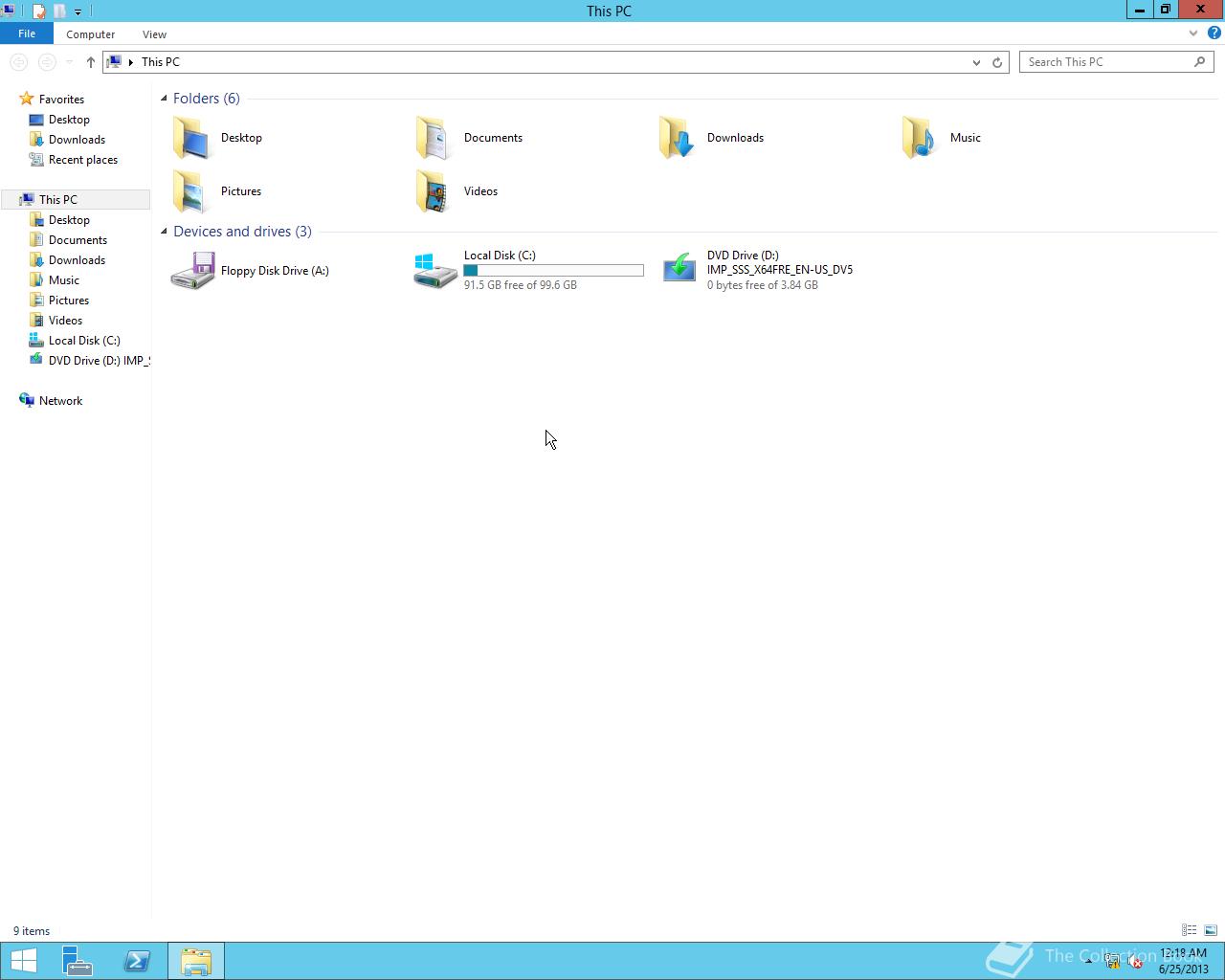
Task: Click the Properties quick access toolbar icon
Action: pyautogui.click(x=39, y=11)
